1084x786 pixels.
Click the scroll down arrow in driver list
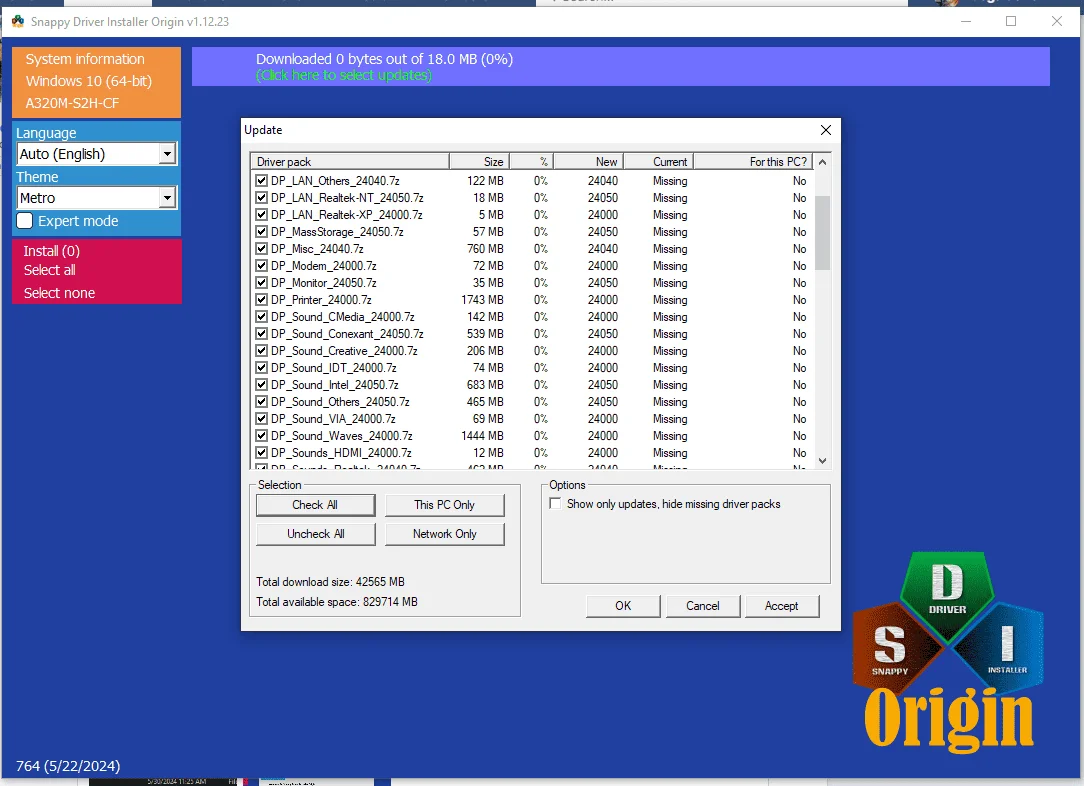(x=822, y=460)
